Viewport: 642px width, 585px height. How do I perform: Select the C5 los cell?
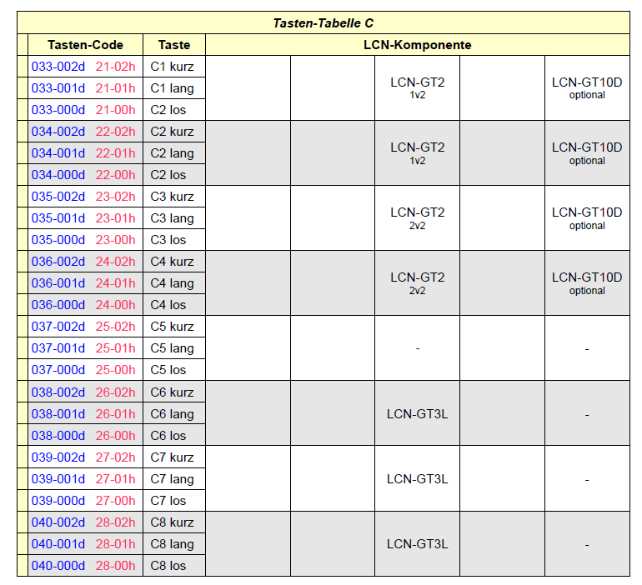(x=169, y=370)
